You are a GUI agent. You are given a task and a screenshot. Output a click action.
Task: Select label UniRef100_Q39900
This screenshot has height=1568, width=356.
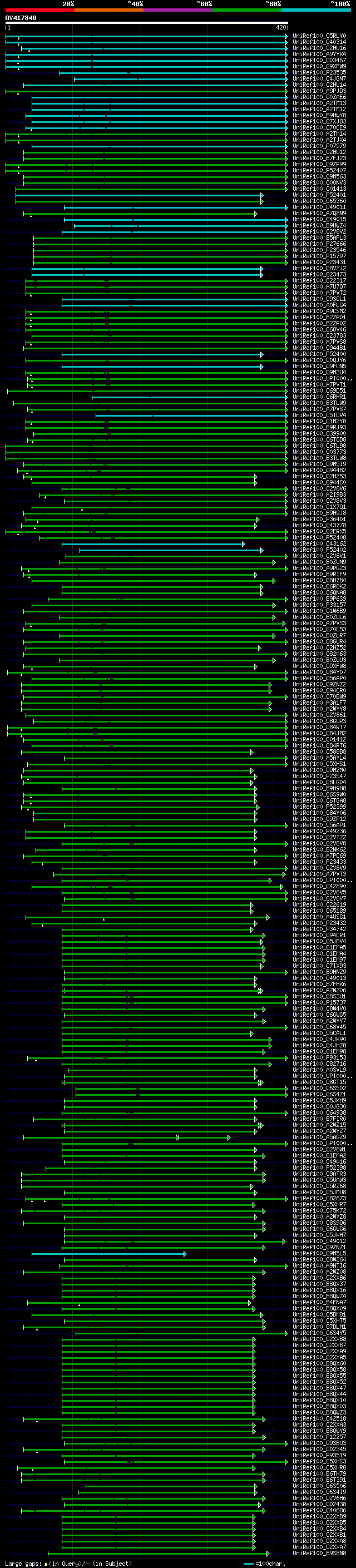(x=319, y=433)
